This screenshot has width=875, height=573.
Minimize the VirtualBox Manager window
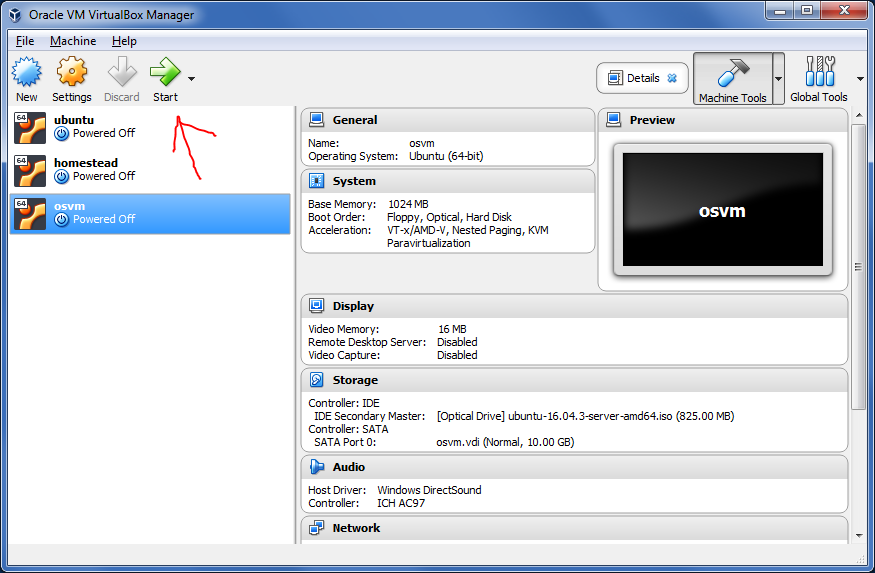tap(780, 11)
